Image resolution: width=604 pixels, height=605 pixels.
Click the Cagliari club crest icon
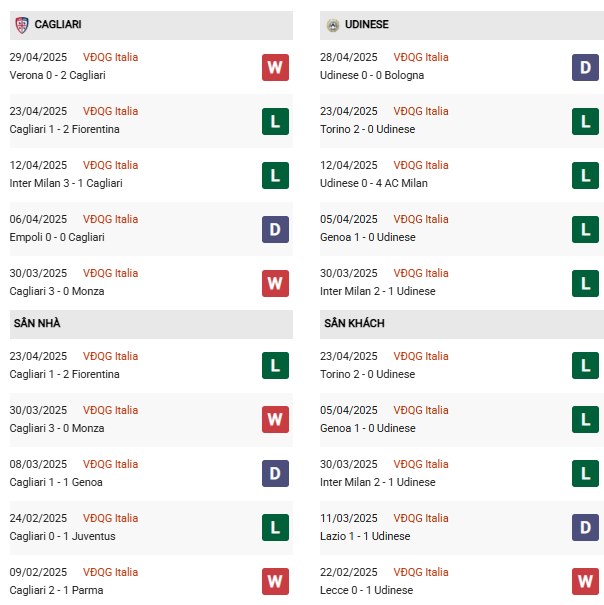point(22,25)
